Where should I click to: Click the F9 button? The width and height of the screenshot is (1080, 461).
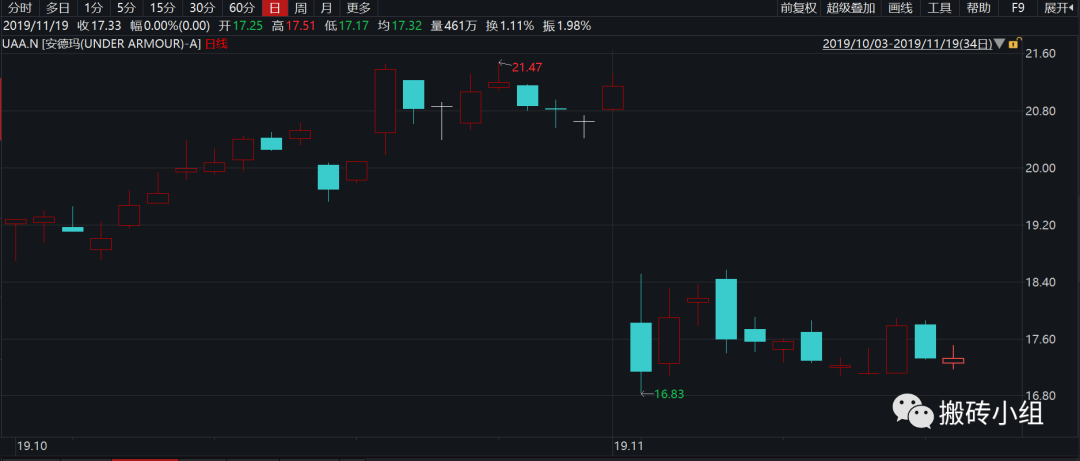[x=1018, y=8]
